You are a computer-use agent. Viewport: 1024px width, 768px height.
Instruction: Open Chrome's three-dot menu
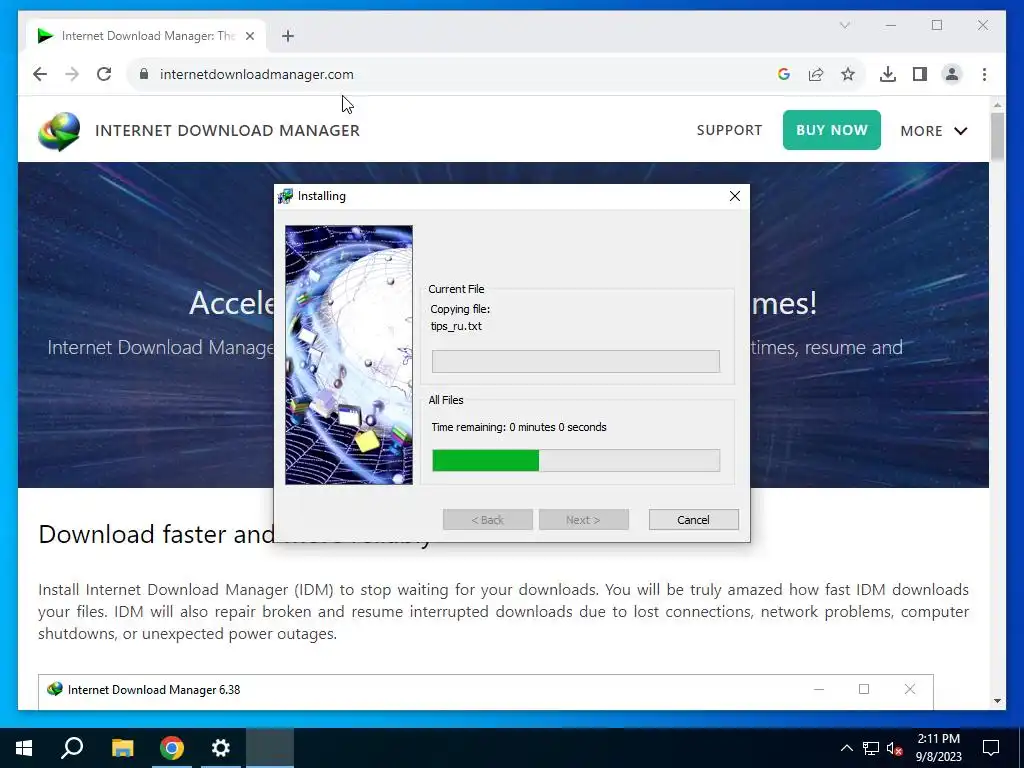click(x=984, y=74)
